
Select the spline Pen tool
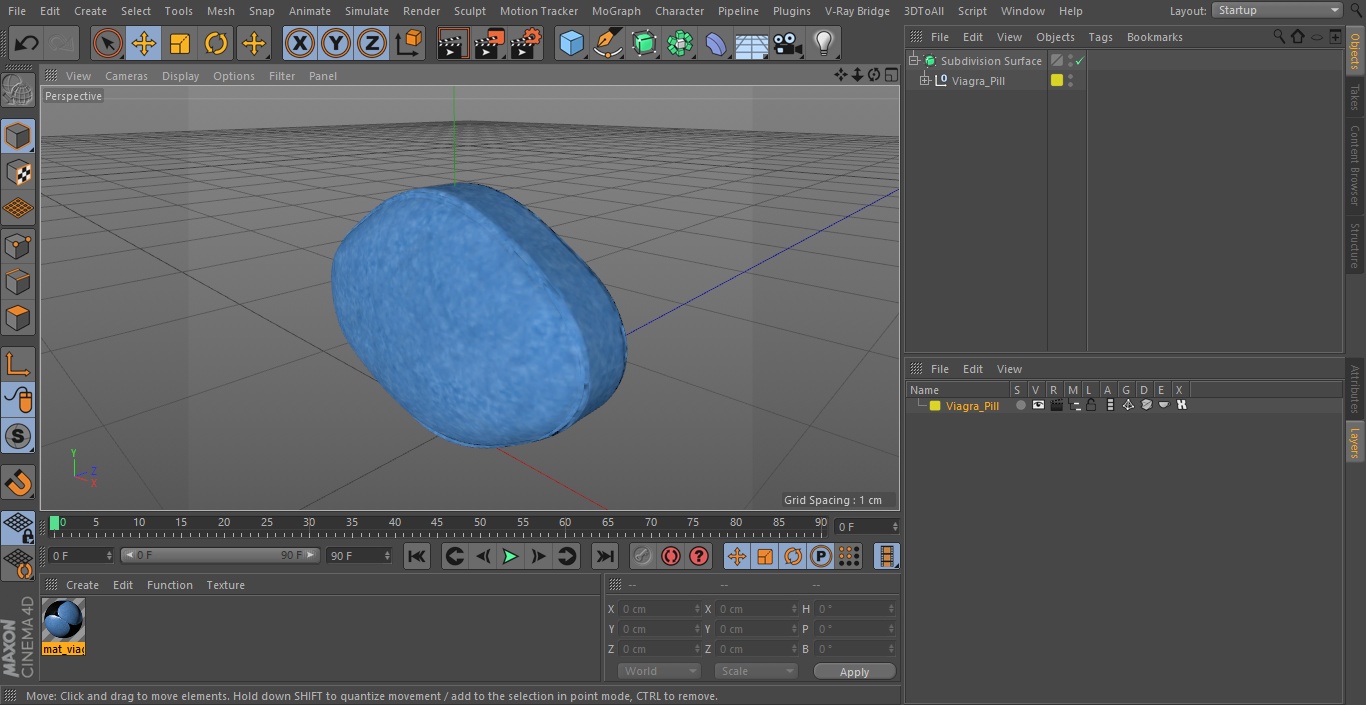[607, 43]
